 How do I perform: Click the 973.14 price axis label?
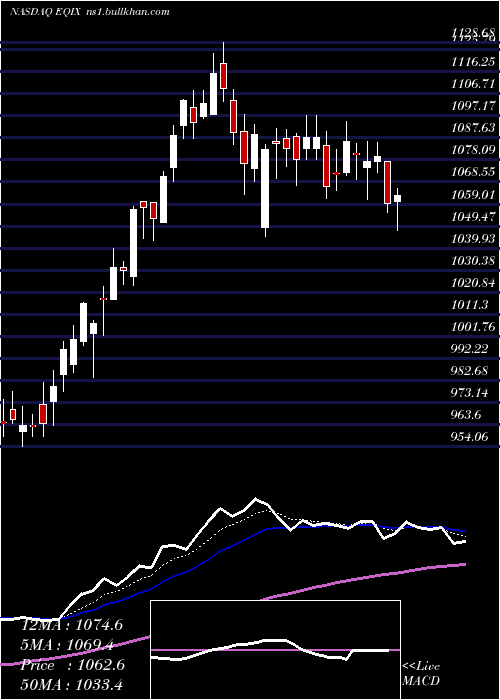pos(471,393)
